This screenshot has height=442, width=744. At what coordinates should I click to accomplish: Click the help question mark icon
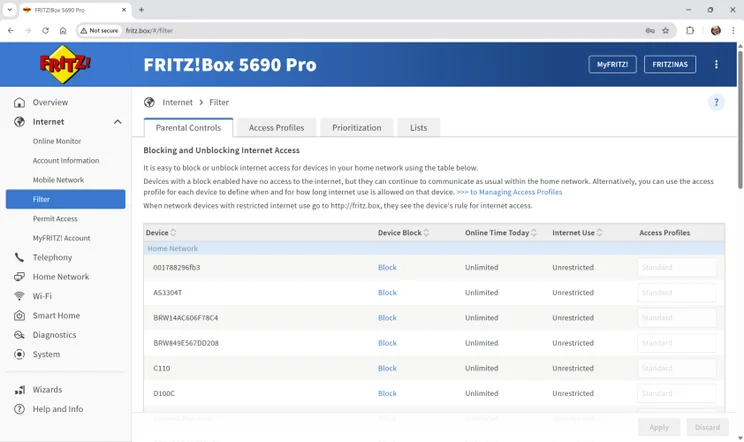point(716,102)
